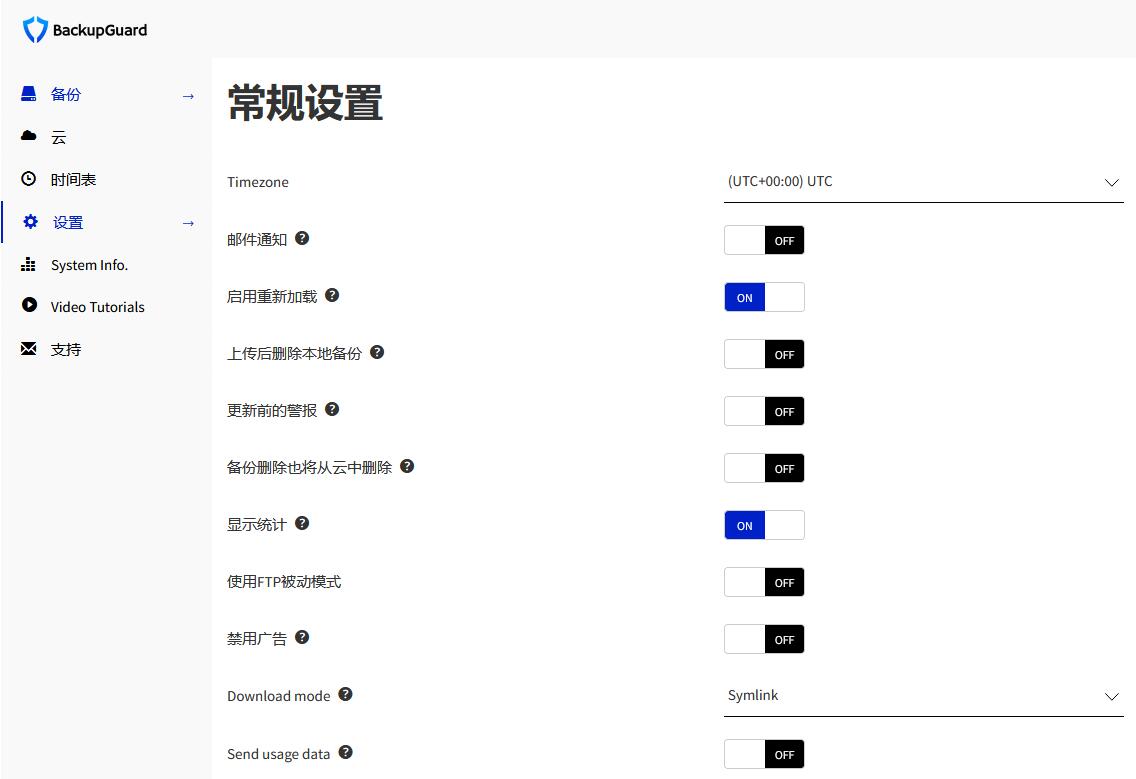Open the Video Tutorials link
This screenshot has width=1136, height=779.
[97, 307]
